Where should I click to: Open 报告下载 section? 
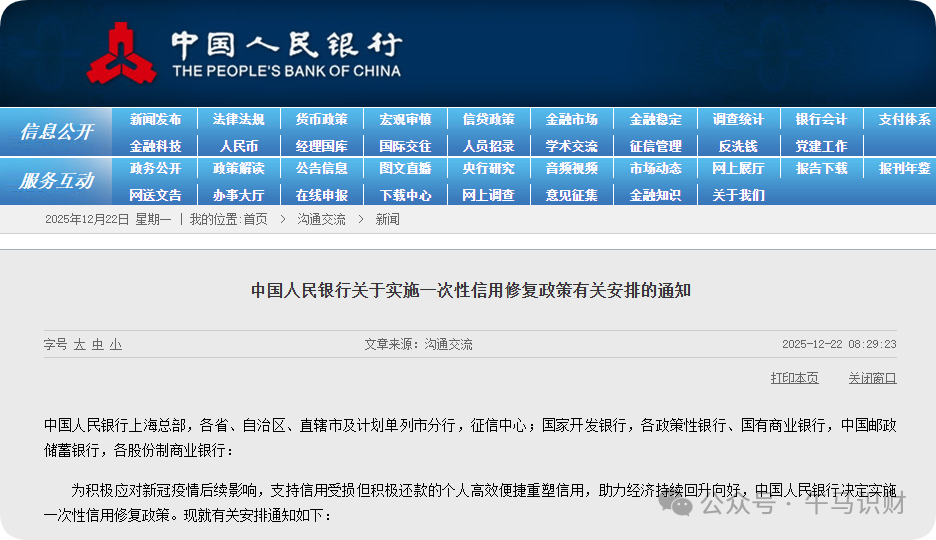tap(821, 168)
